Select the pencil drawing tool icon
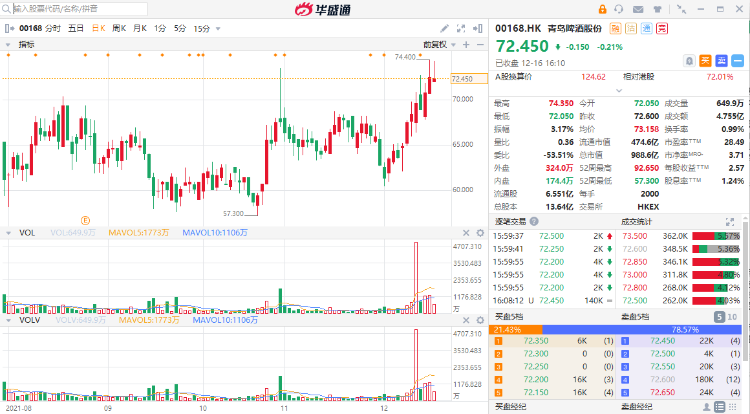Screen dimensions: 750x414 (444, 28)
